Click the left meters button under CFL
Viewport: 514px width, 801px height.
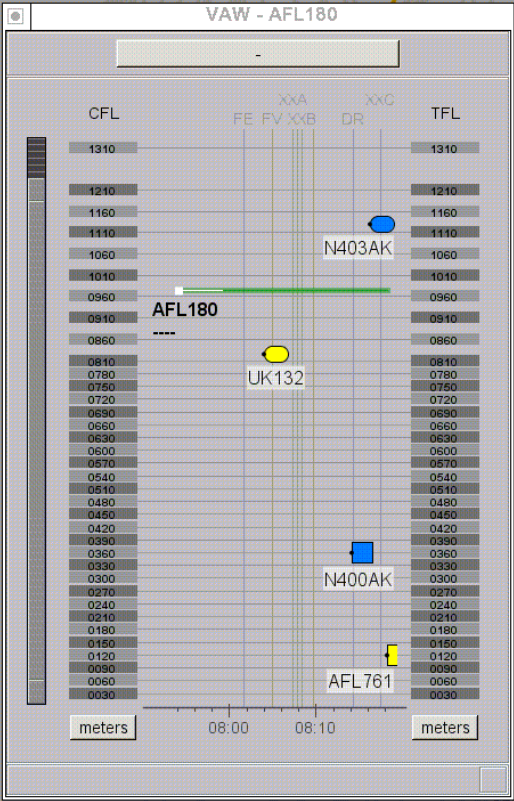click(103, 727)
